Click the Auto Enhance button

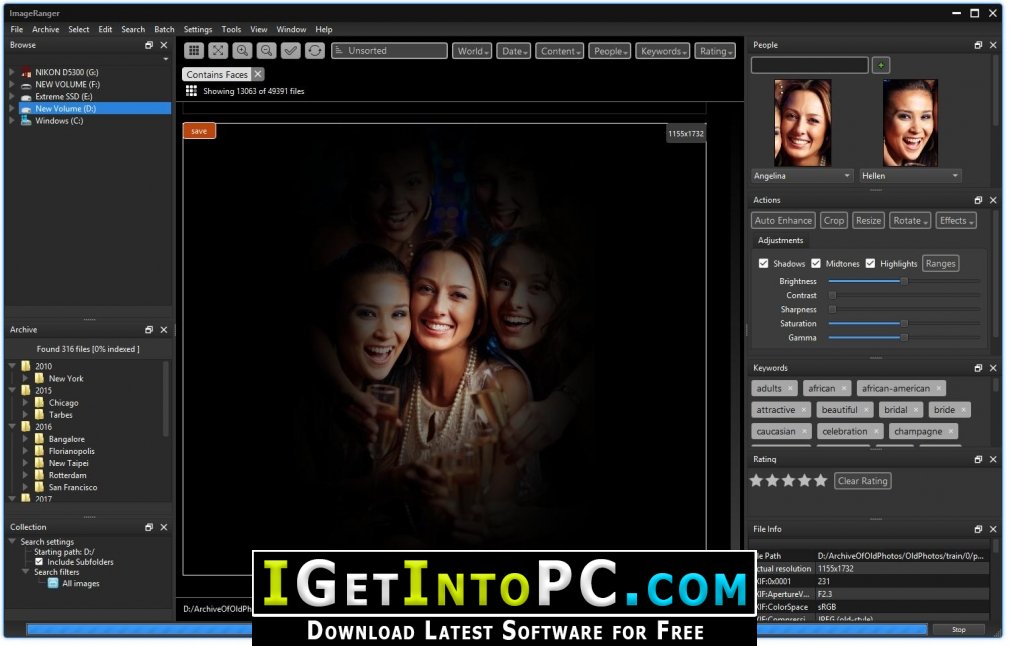point(783,220)
